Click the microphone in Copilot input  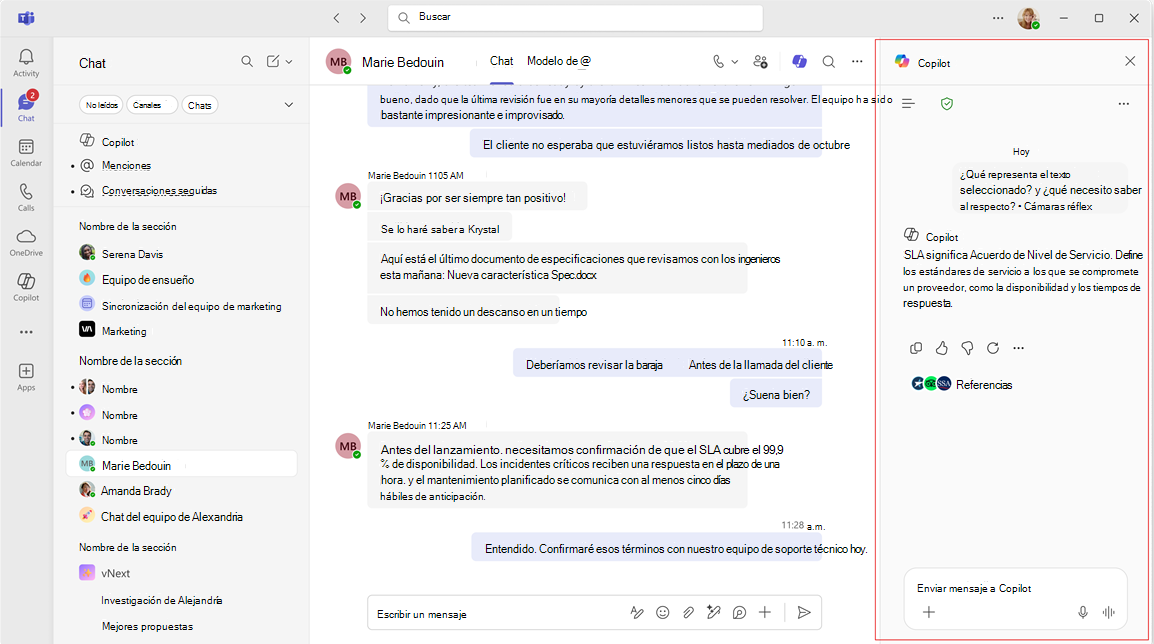pyautogui.click(x=1083, y=612)
